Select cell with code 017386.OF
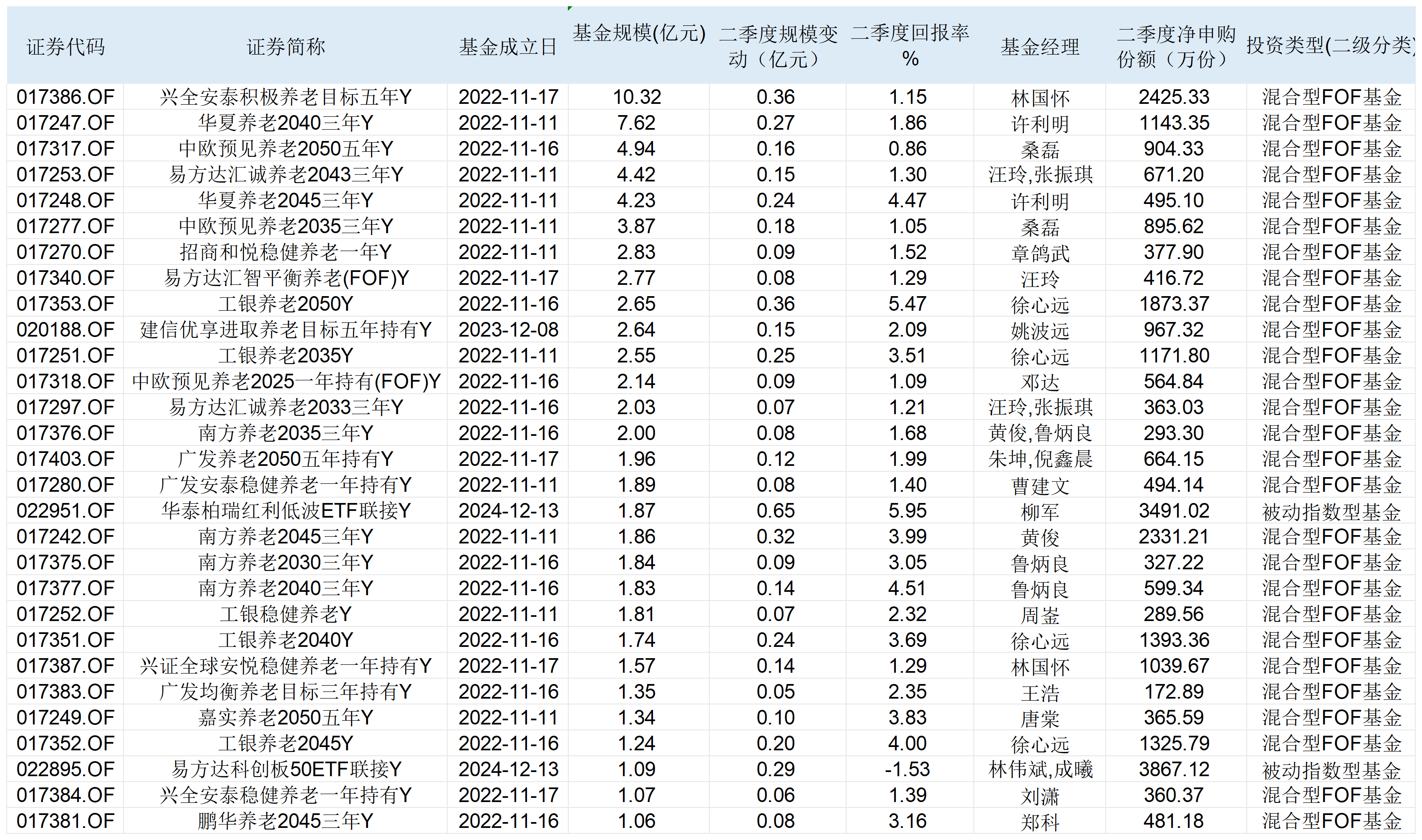Viewport: 1422px width, 840px height. pyautogui.click(x=66, y=97)
